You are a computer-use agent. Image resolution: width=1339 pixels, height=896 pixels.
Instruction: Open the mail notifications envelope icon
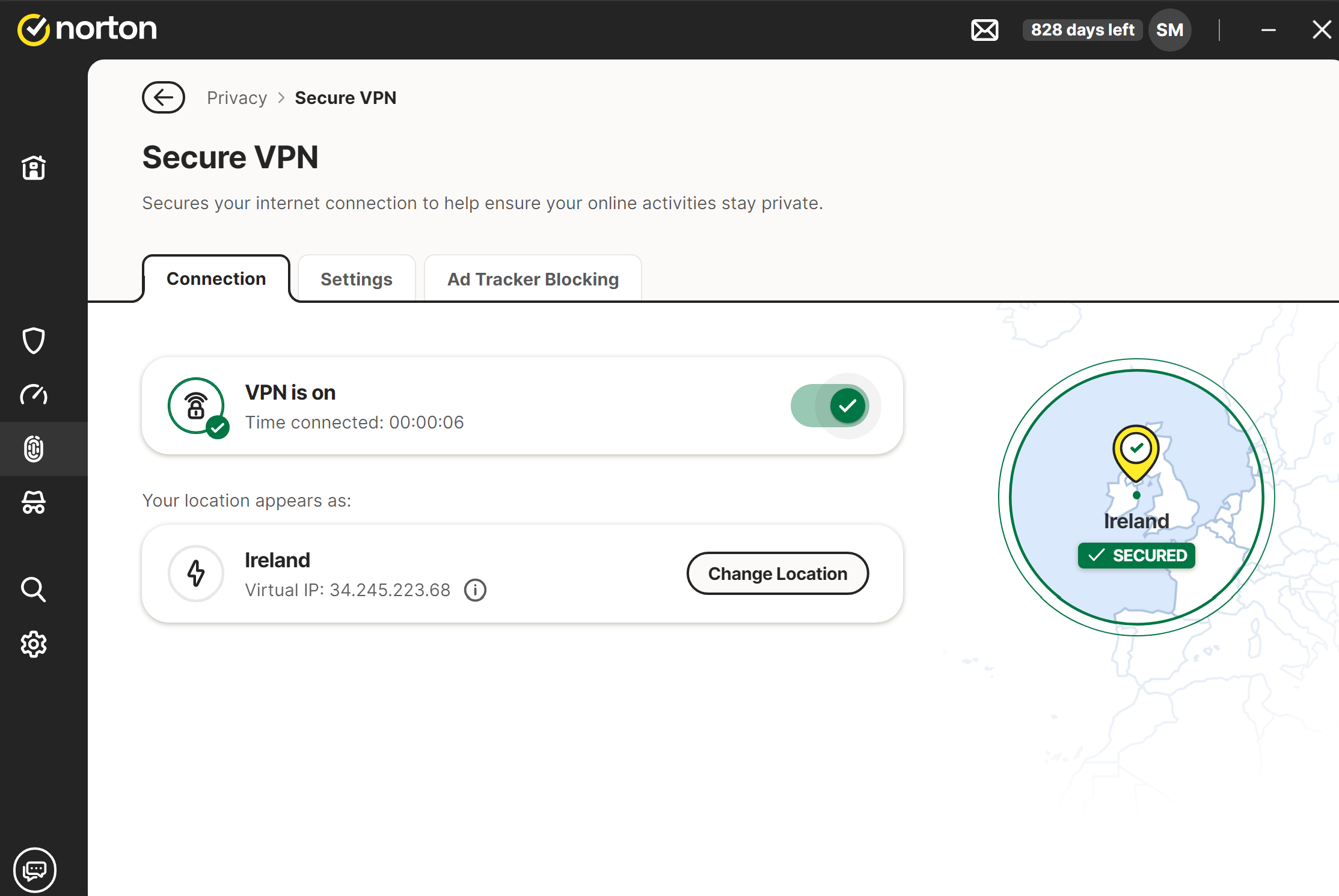tap(984, 30)
